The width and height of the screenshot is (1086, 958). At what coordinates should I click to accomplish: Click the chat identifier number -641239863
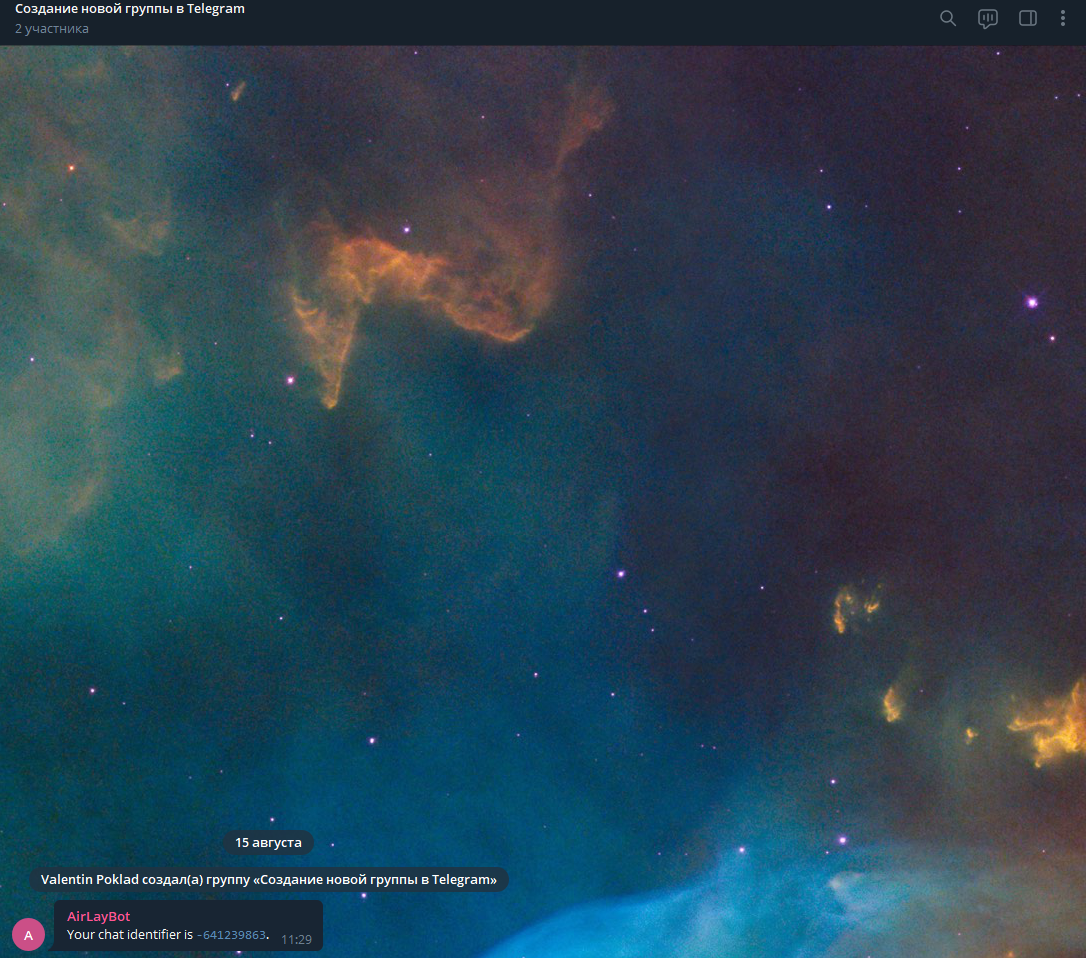tap(232, 935)
